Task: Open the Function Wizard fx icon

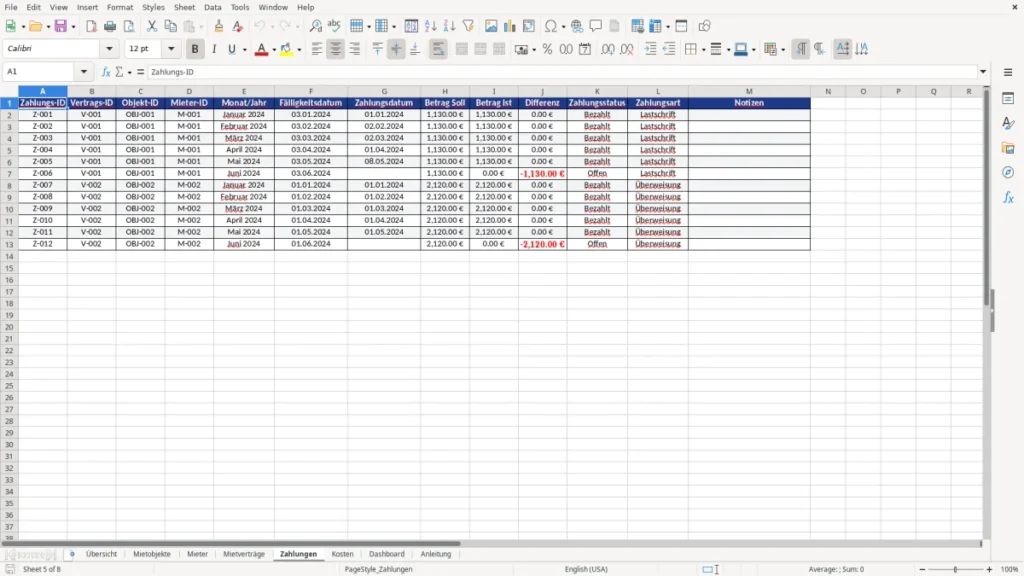Action: (x=106, y=72)
